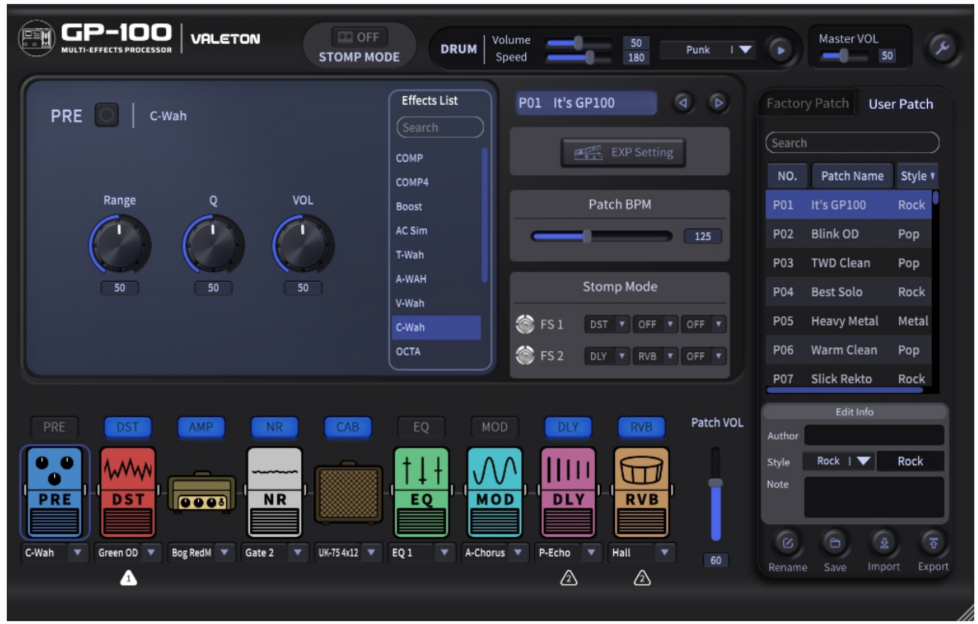The height and width of the screenshot is (624, 978).
Task: Open the Bog RedM amp dropdown
Action: 201,553
